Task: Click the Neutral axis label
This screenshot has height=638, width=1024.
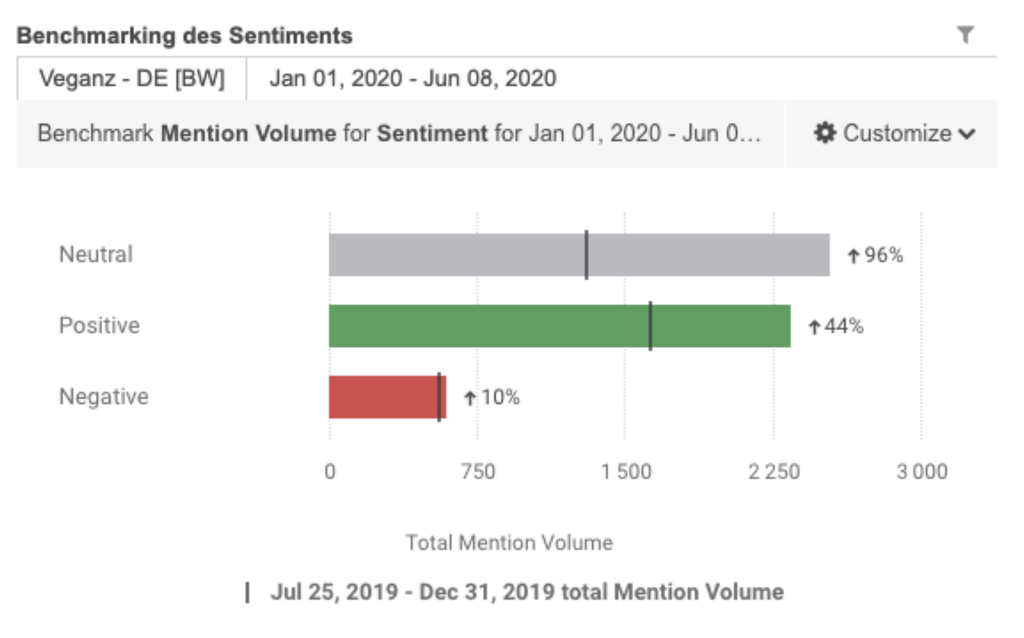Action: pos(96,255)
